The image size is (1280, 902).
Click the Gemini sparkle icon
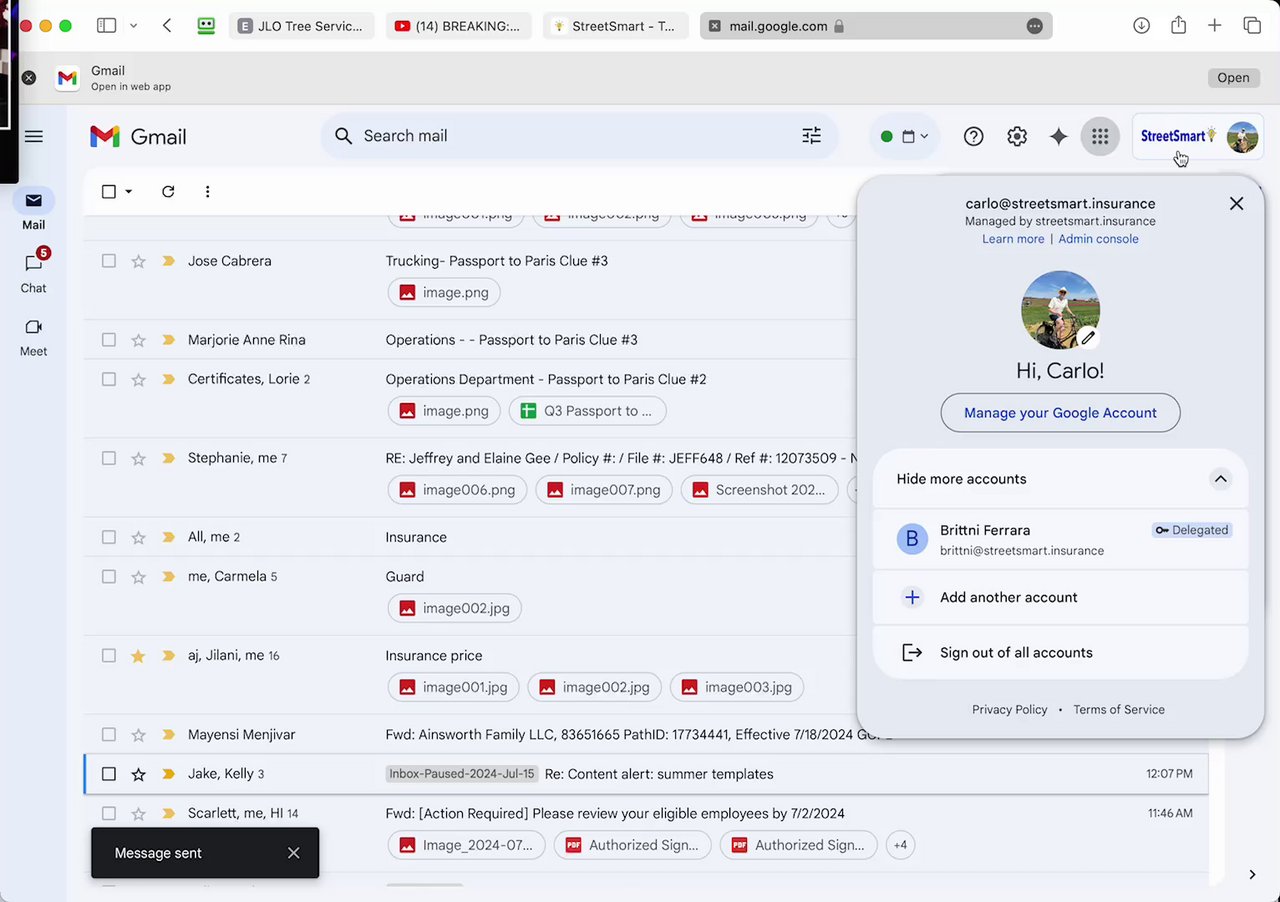tap(1059, 137)
